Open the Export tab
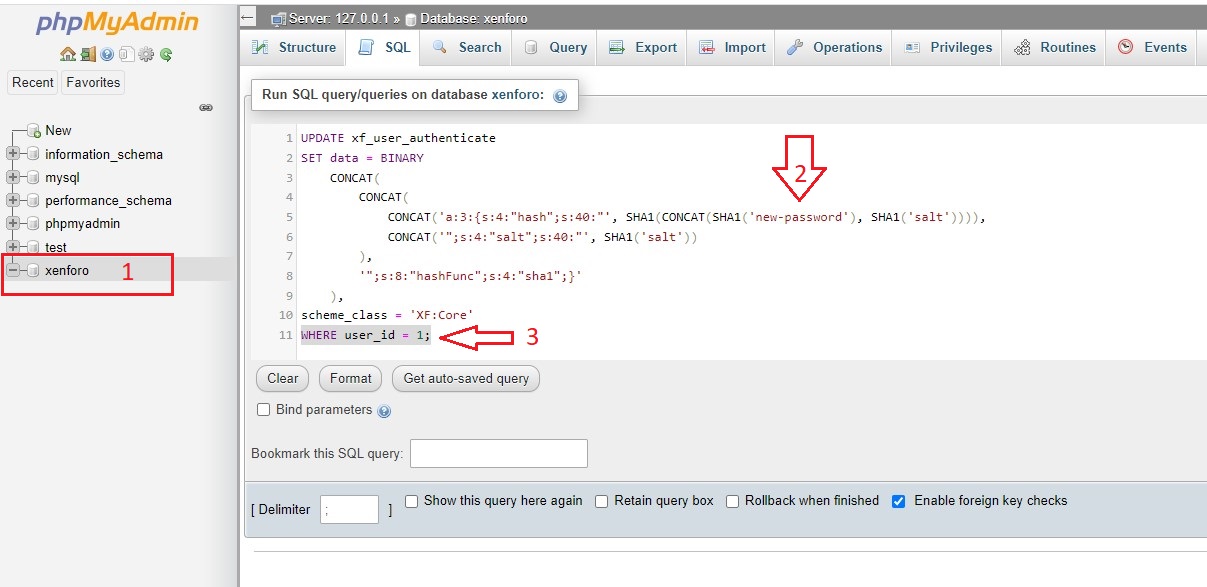The height and width of the screenshot is (587, 1207). [x=643, y=47]
